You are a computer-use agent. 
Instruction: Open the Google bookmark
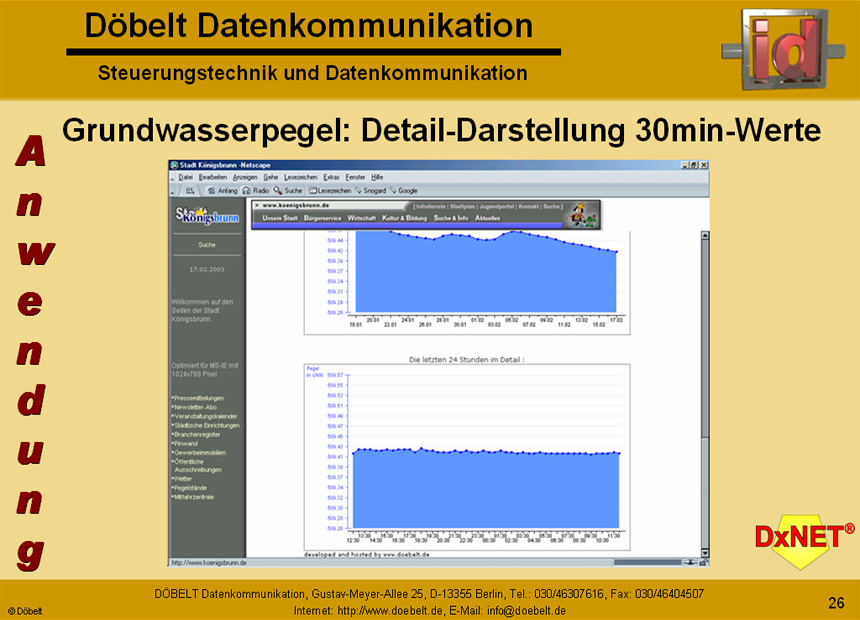[x=404, y=190]
